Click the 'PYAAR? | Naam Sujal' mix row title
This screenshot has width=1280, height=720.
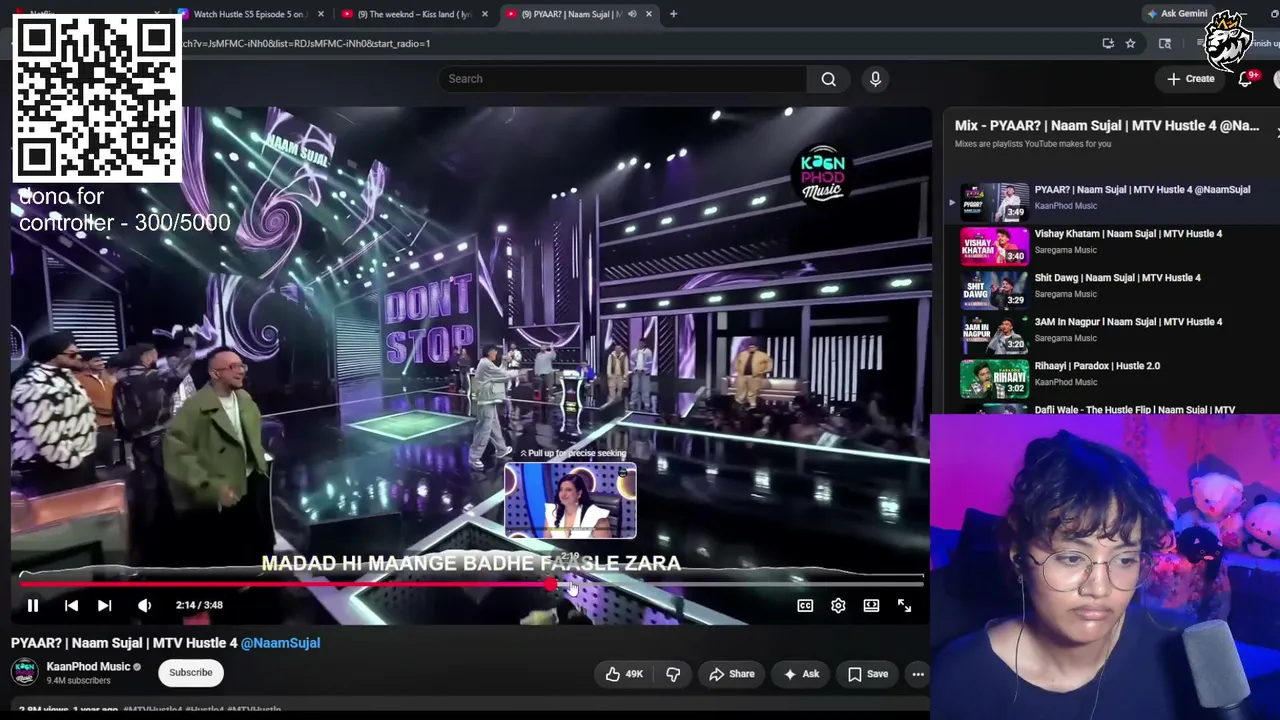tap(1142, 190)
